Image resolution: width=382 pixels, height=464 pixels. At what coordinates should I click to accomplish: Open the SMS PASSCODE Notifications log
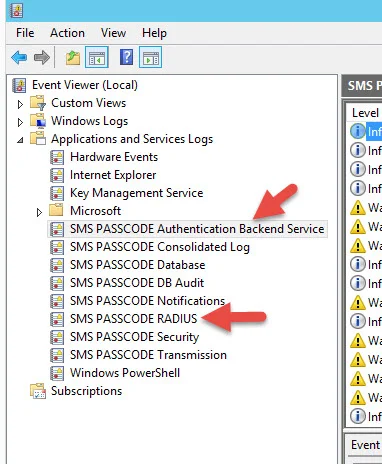pyautogui.click(x=148, y=301)
